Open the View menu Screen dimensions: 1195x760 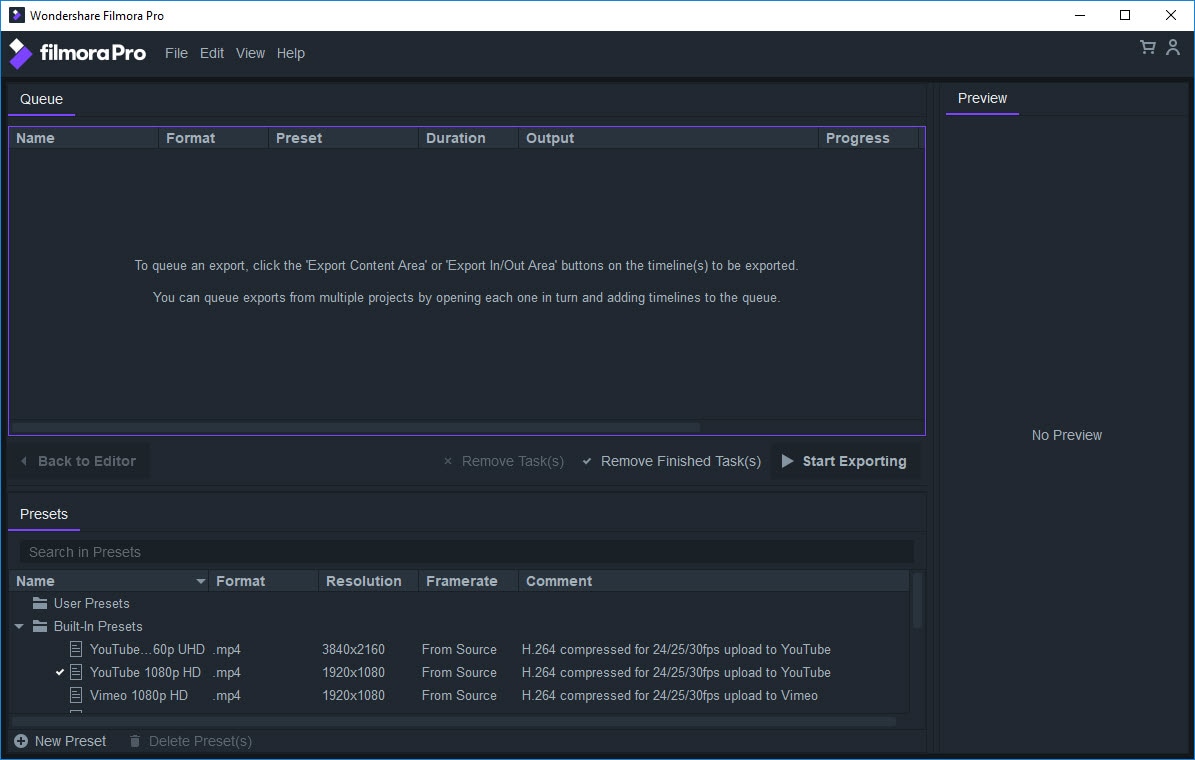pyautogui.click(x=250, y=53)
